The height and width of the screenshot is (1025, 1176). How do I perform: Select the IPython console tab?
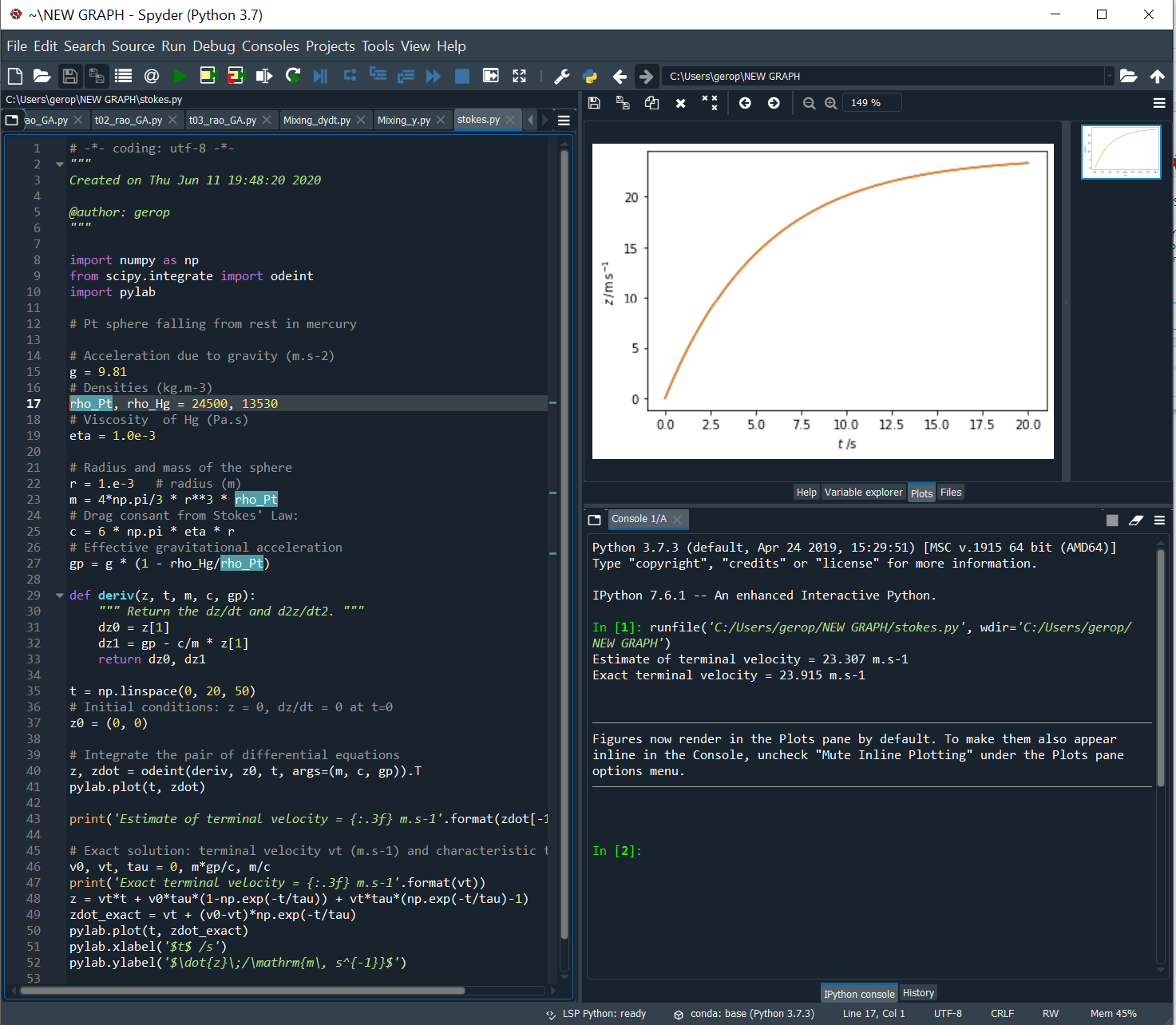859,994
